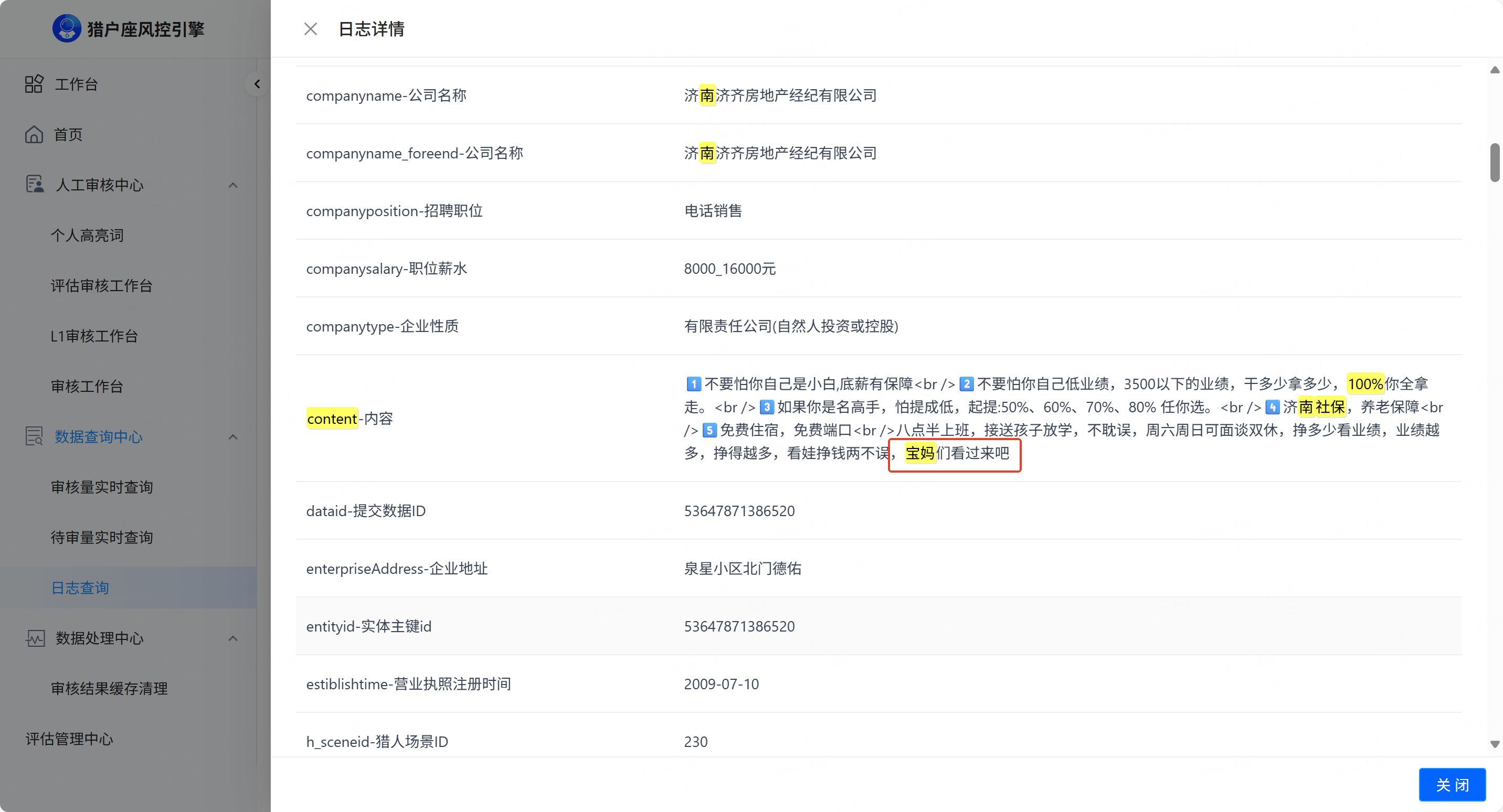This screenshot has width=1503, height=812.
Task: Collapse the 数据处理中心 menu chevron
Action: [233, 638]
